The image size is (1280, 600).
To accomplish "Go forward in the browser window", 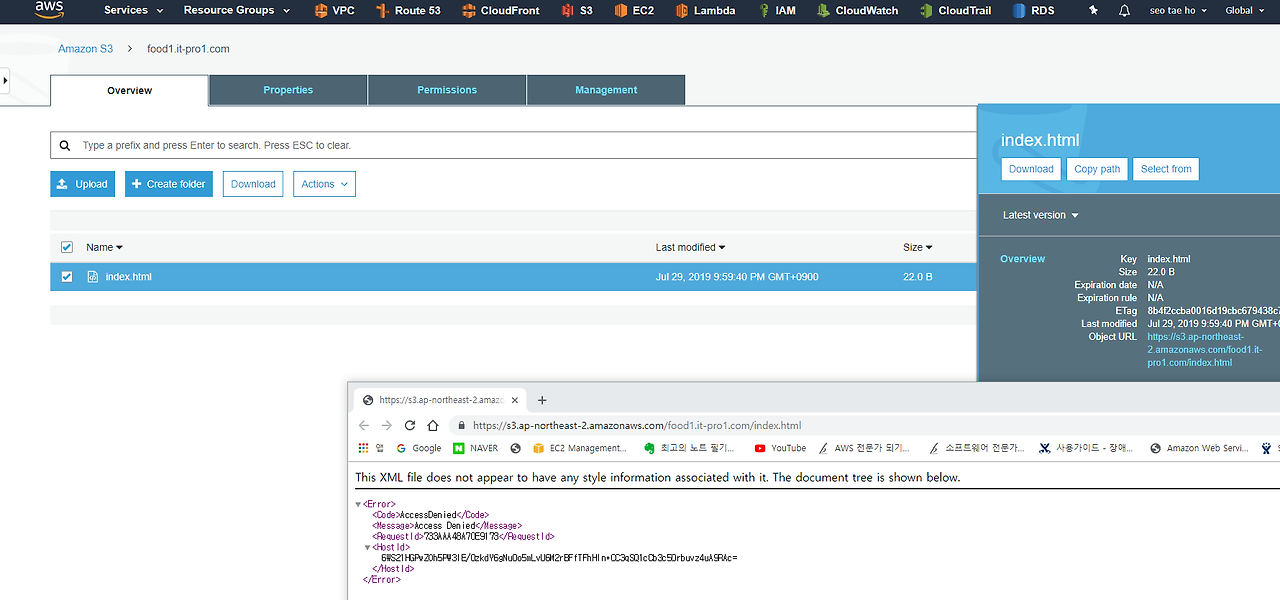I will point(387,425).
